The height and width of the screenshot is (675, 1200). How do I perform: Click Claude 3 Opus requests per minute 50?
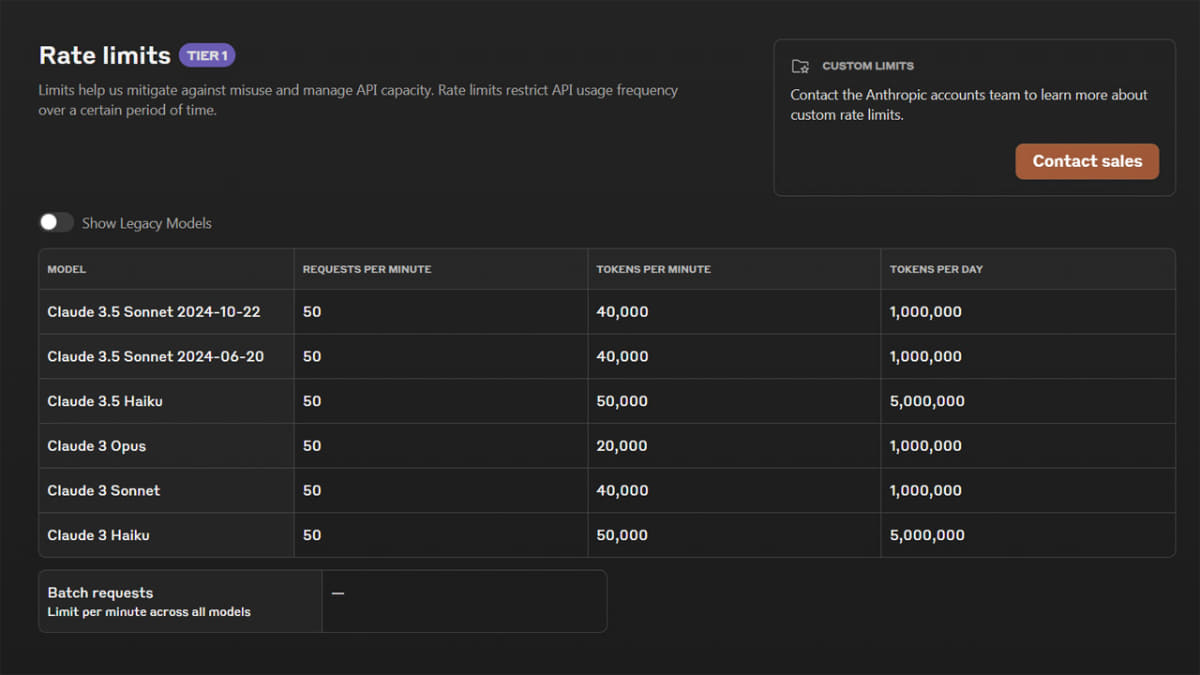coord(312,446)
